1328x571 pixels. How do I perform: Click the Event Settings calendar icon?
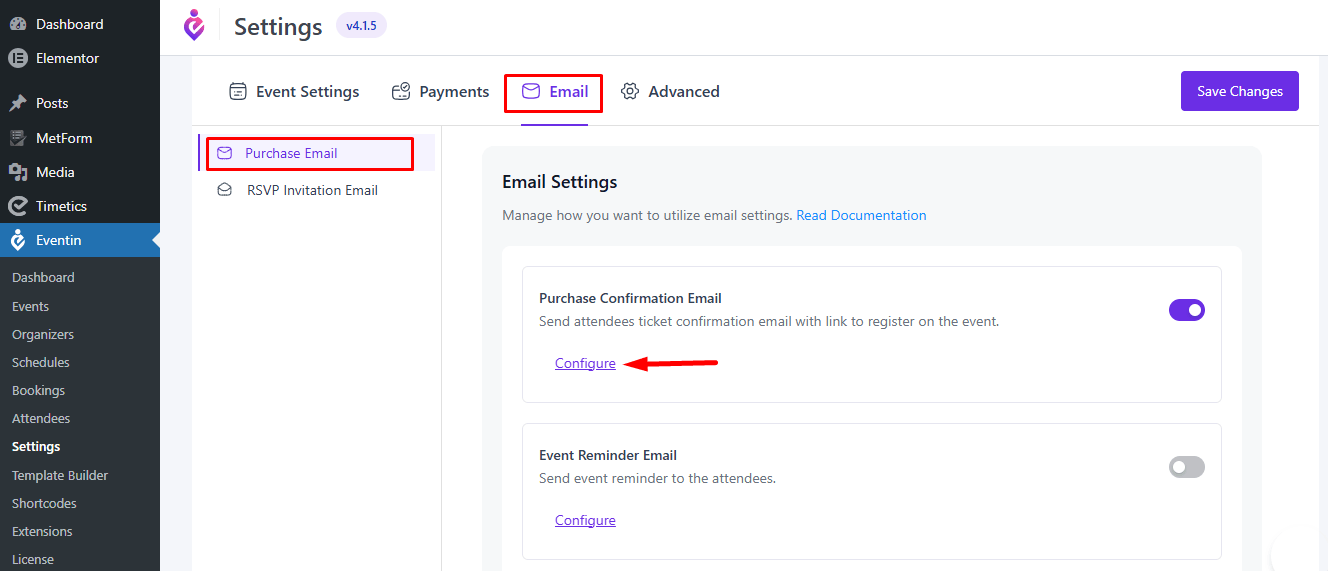tap(238, 92)
